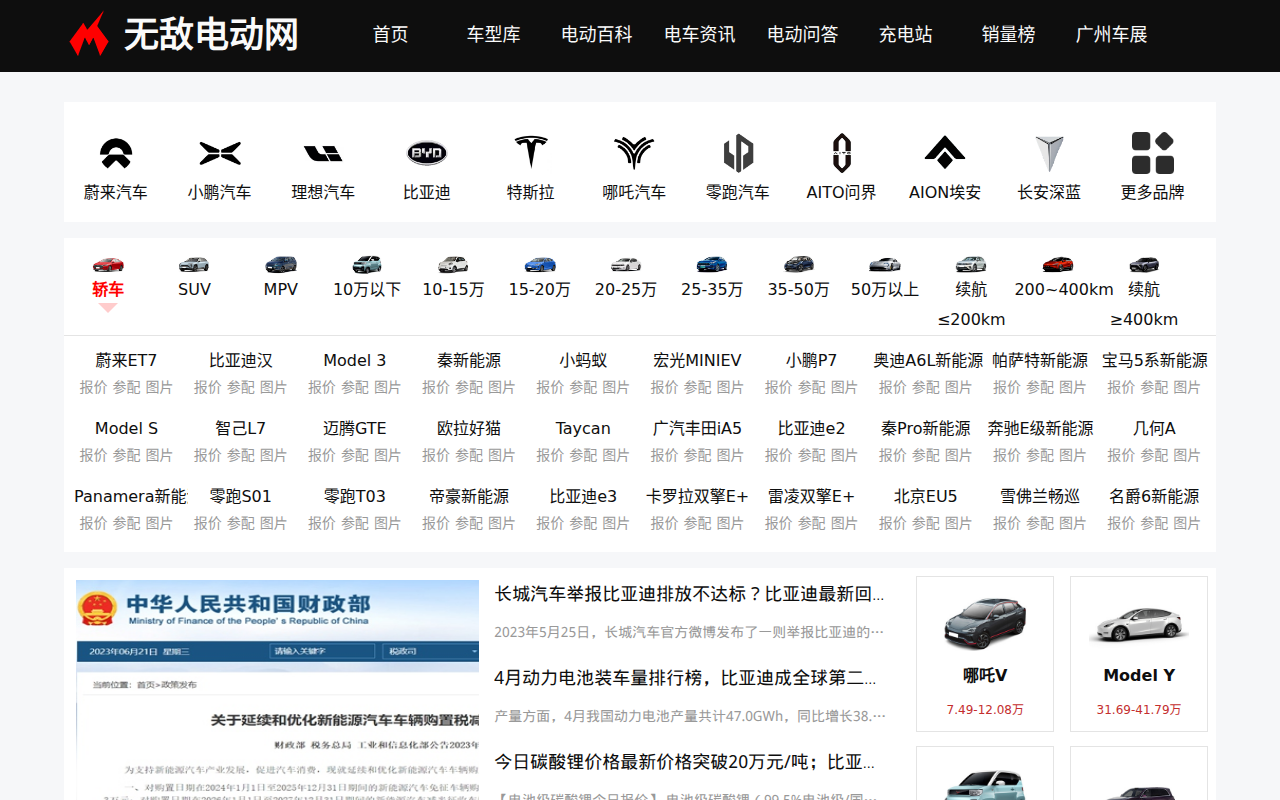Open 电动百科 in top navigation
This screenshot has width=1280, height=800.
(x=597, y=35)
